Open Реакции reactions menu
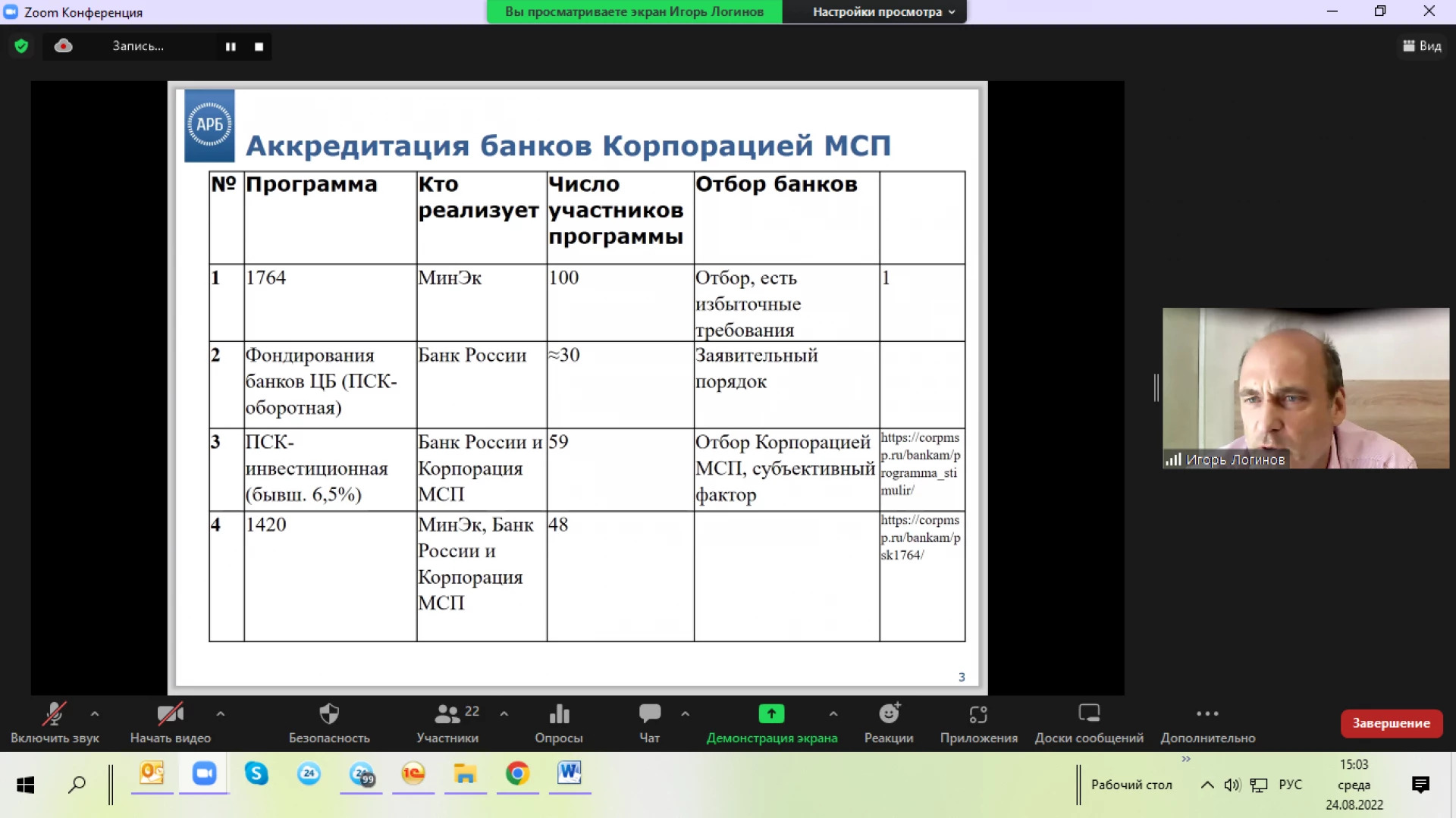The height and width of the screenshot is (818, 1456). (x=889, y=722)
